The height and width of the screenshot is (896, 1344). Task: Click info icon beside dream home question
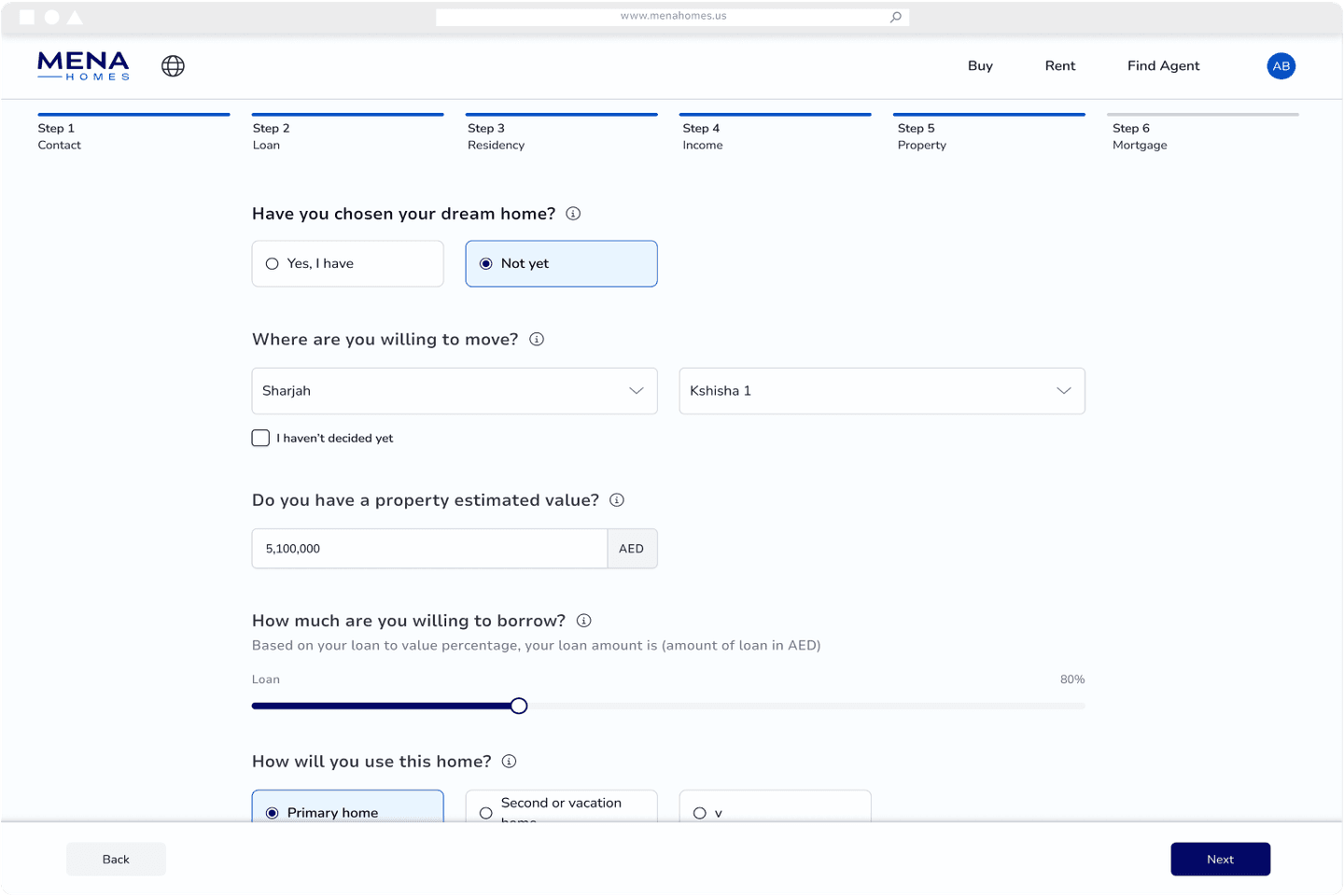click(x=573, y=214)
